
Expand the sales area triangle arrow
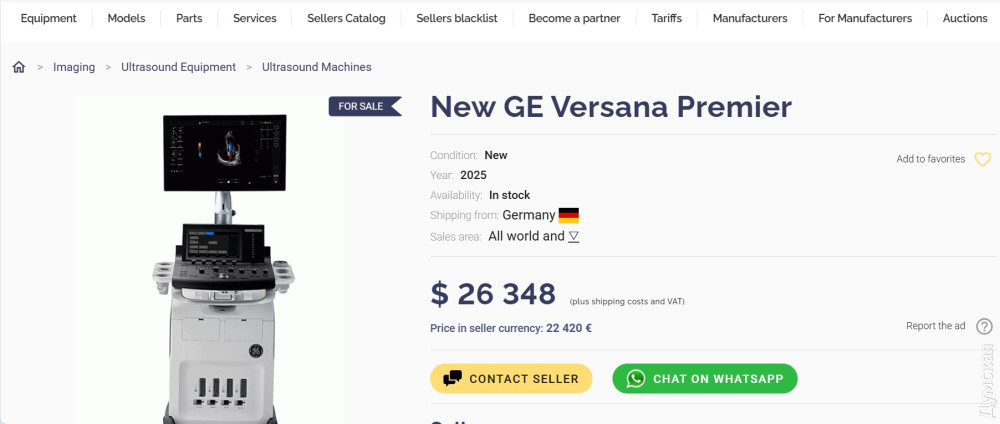tap(574, 237)
